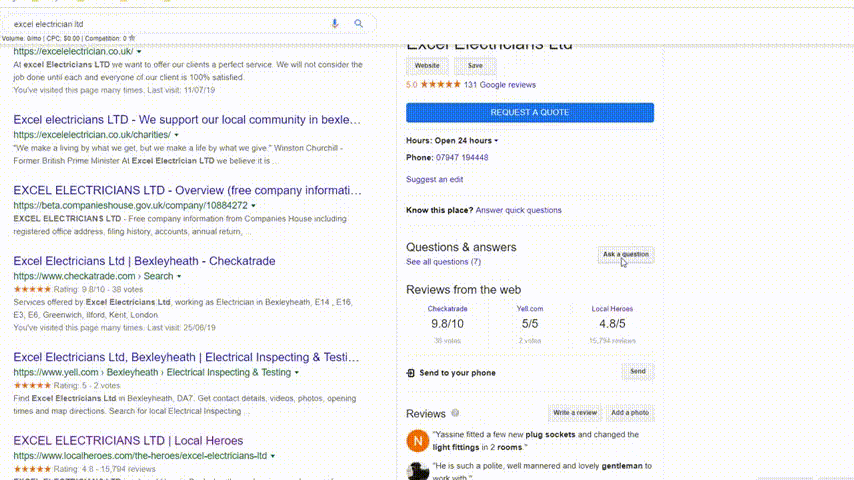Open the gentleman review's profile photo

point(418,471)
